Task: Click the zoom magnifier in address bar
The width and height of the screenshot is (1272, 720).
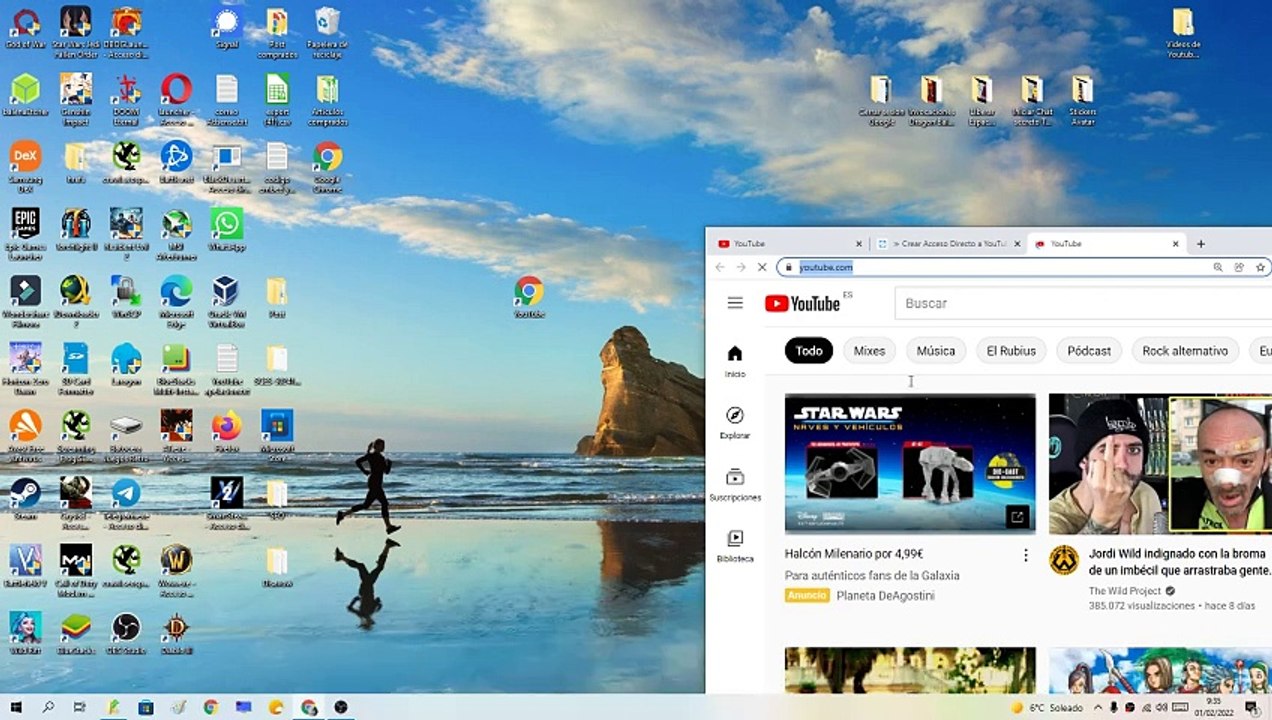Action: coord(1217,267)
